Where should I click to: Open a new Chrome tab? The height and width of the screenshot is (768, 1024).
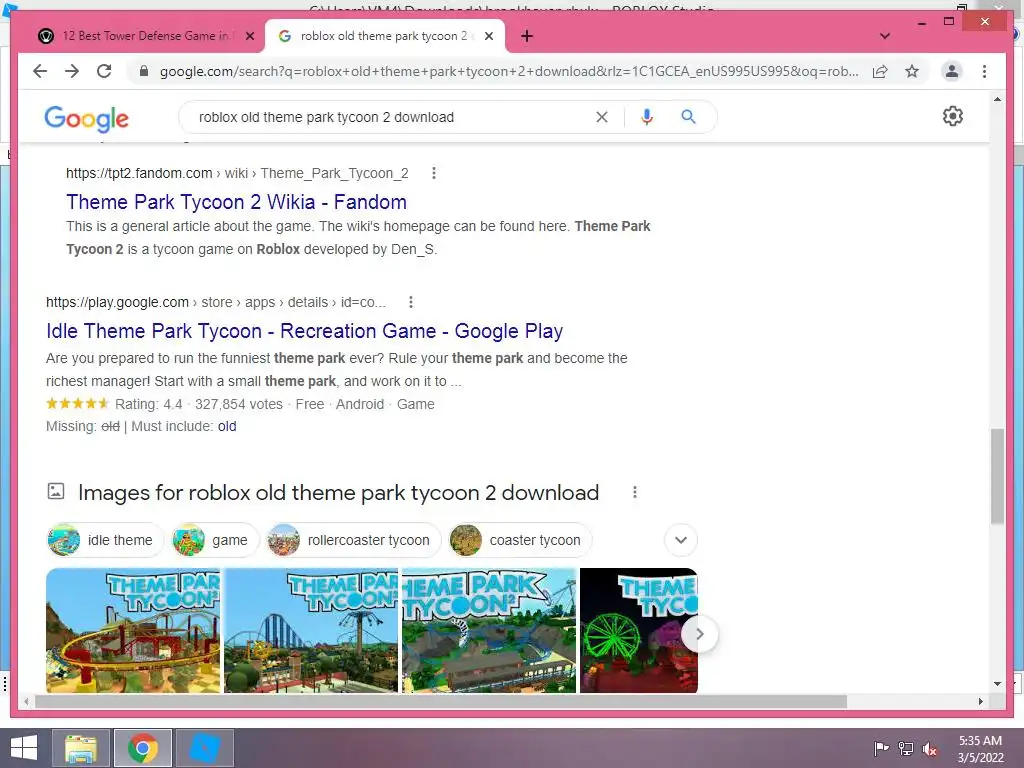527,37
